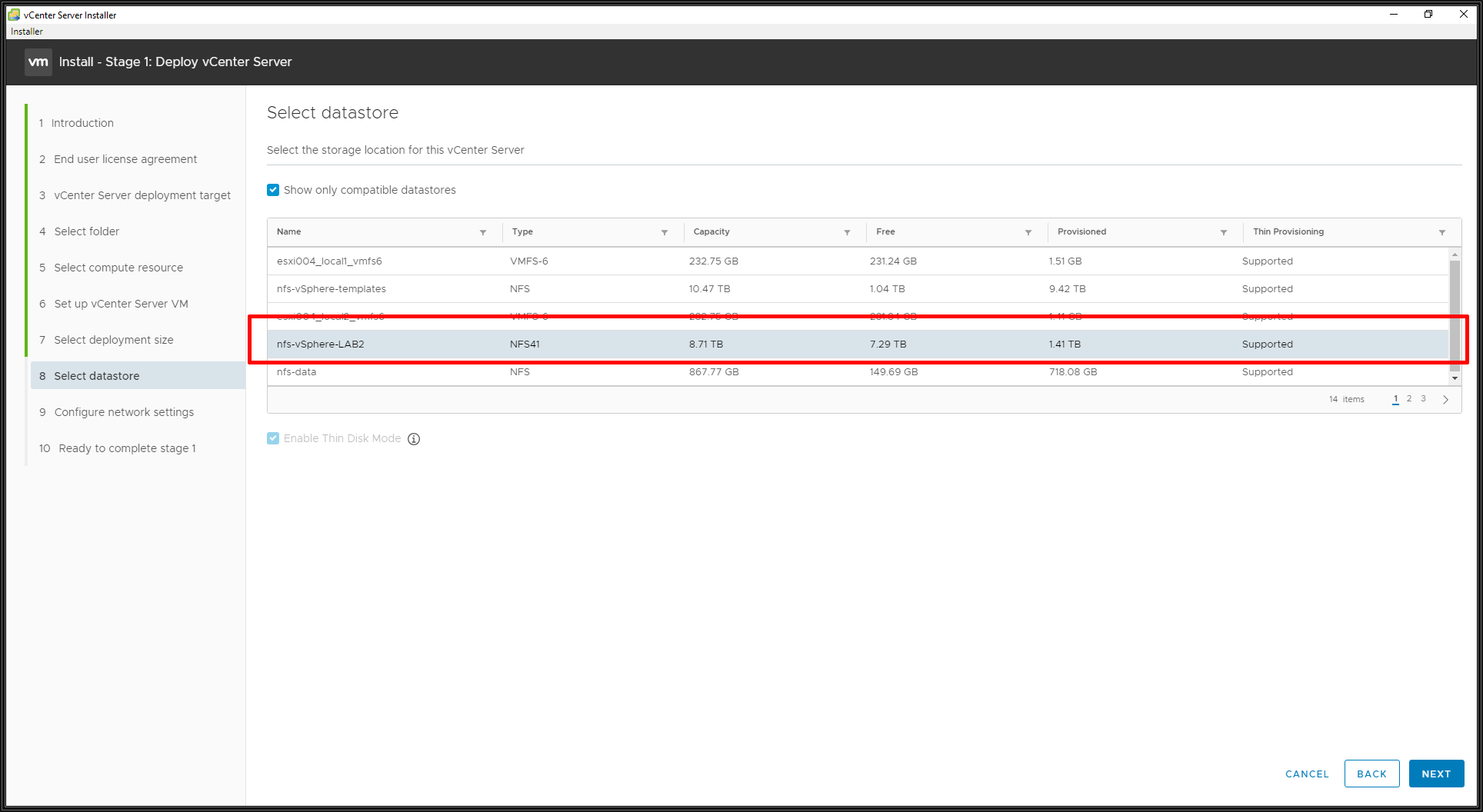1483x812 pixels.
Task: Sort the table by the Name column
Action: 288,231
